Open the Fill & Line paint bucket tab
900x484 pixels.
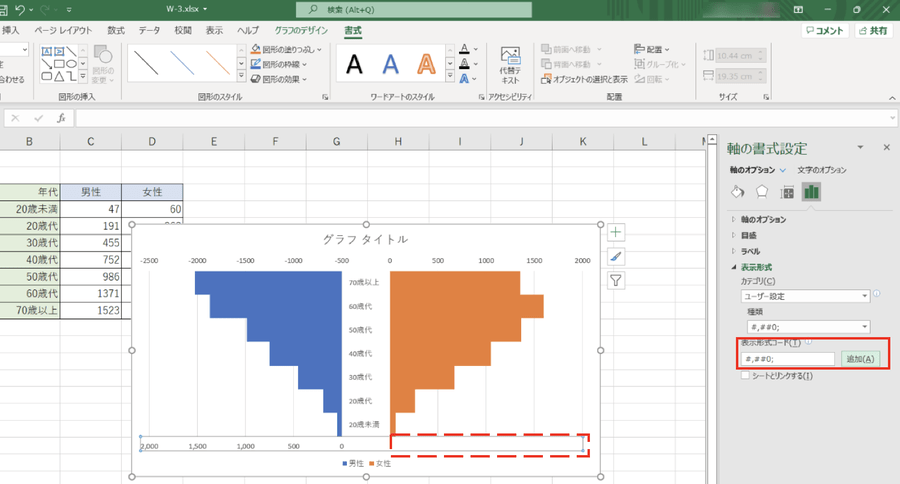[x=738, y=192]
